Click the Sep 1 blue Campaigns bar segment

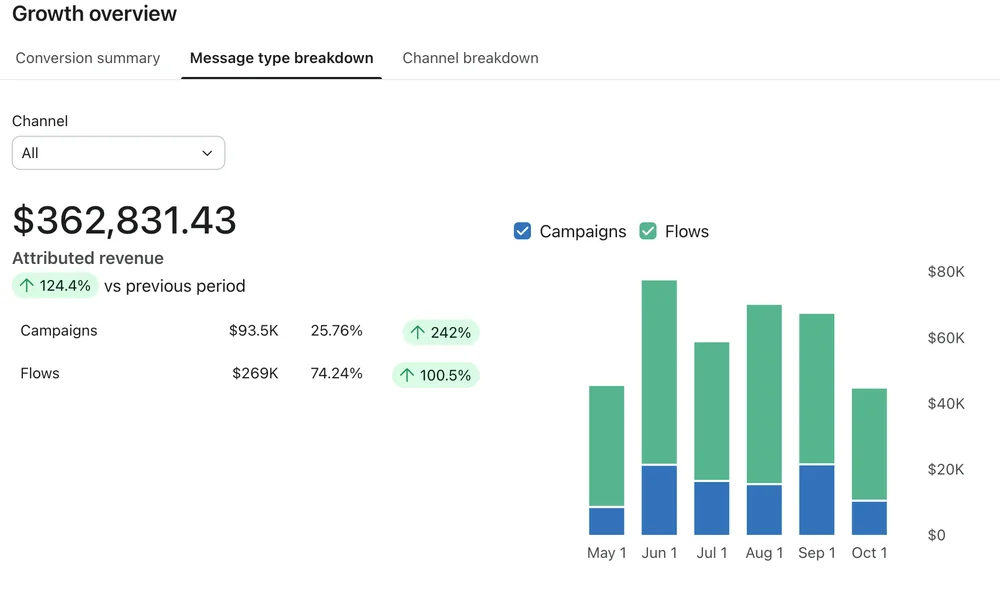coord(817,500)
